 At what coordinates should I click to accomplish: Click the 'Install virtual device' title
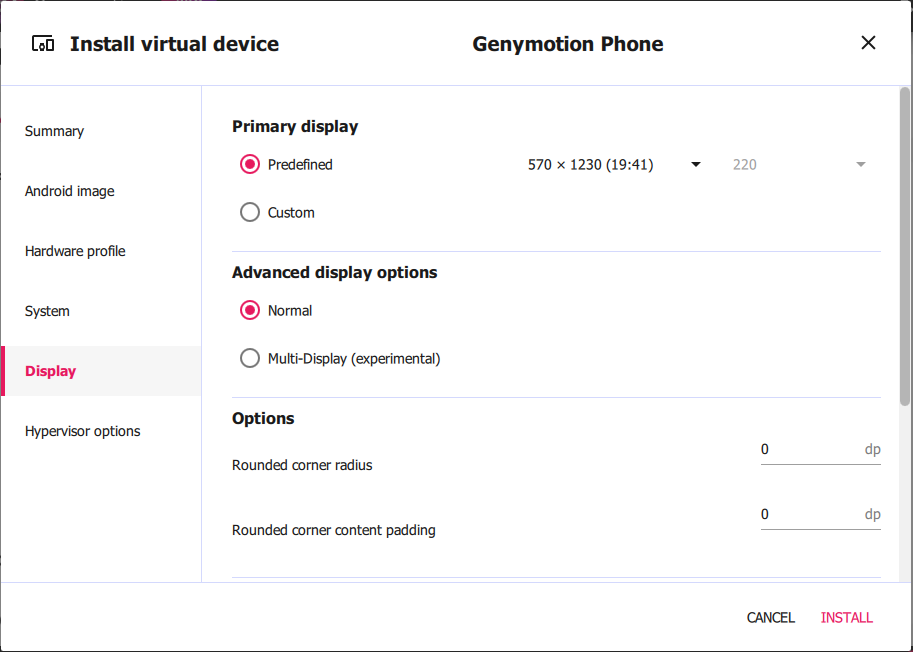[174, 44]
